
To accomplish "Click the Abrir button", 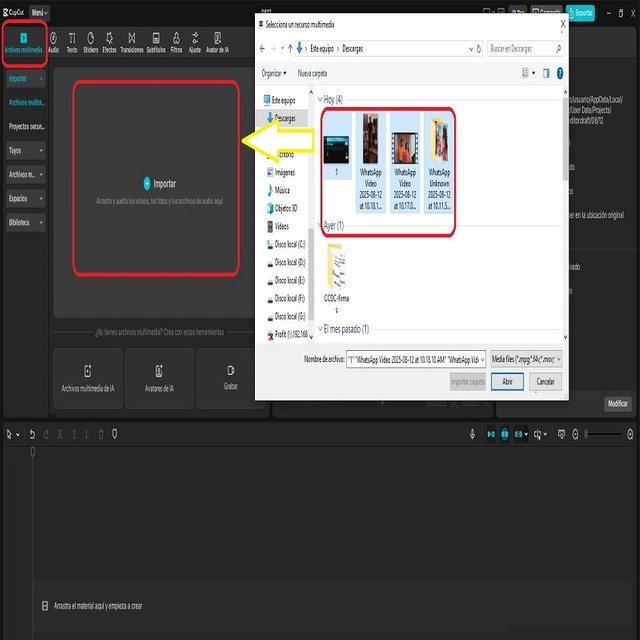I will point(507,382).
